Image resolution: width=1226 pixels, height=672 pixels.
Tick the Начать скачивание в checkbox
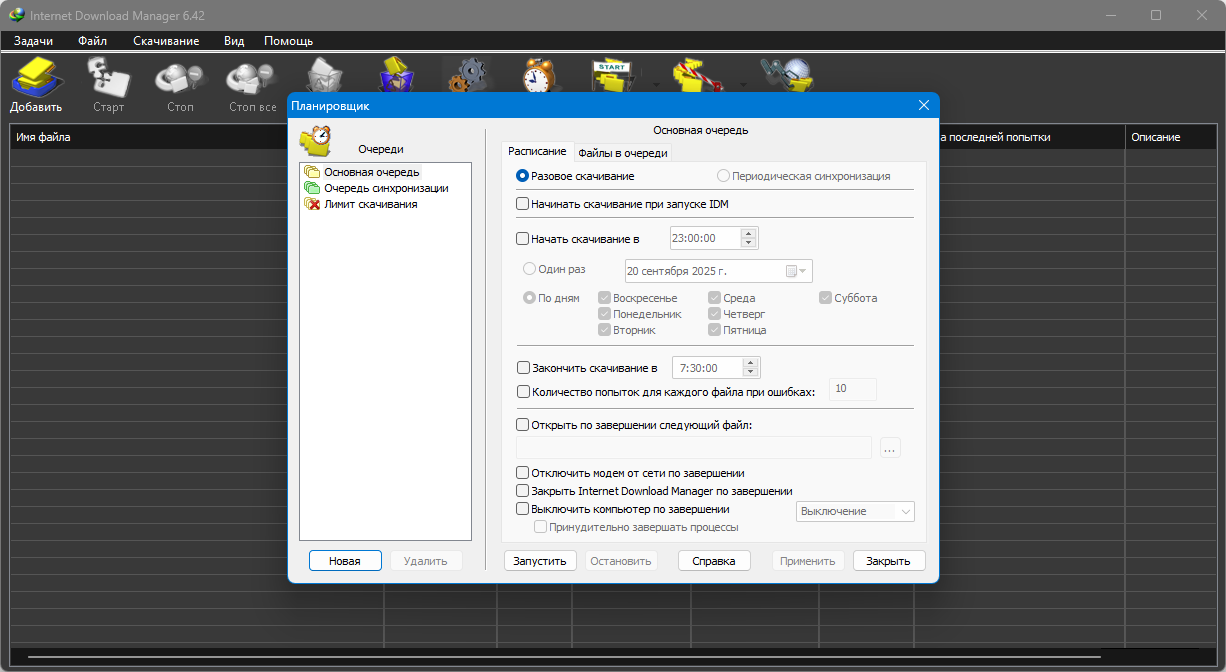[x=522, y=239]
